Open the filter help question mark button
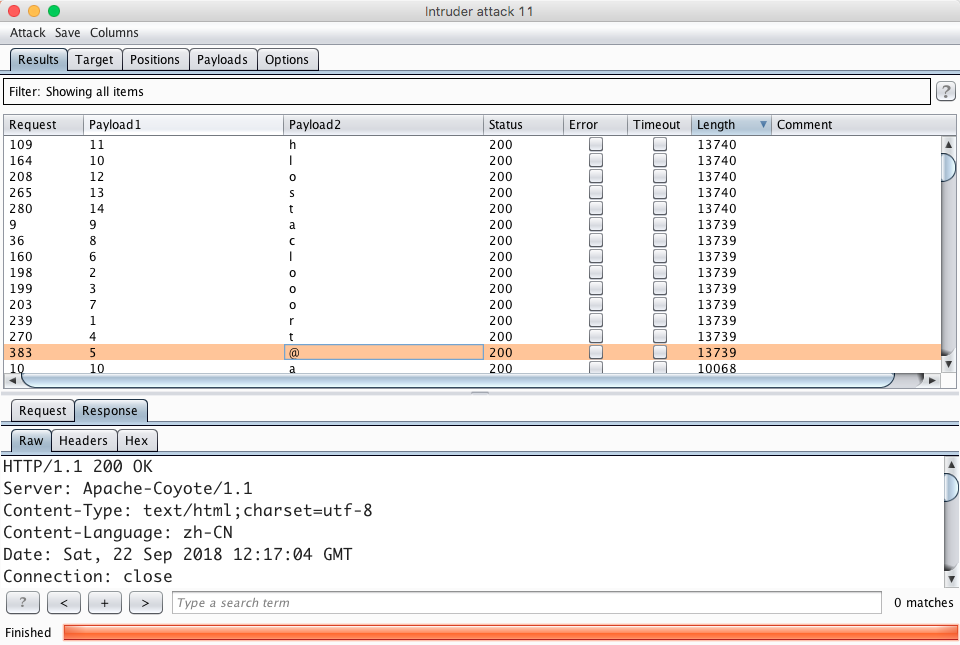This screenshot has width=960, height=645. click(945, 92)
